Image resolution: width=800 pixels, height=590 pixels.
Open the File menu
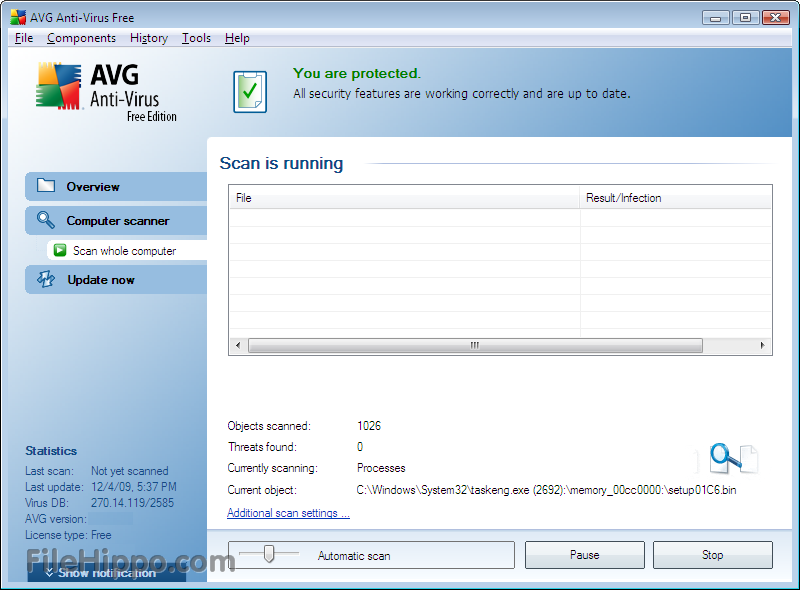pyautogui.click(x=24, y=38)
